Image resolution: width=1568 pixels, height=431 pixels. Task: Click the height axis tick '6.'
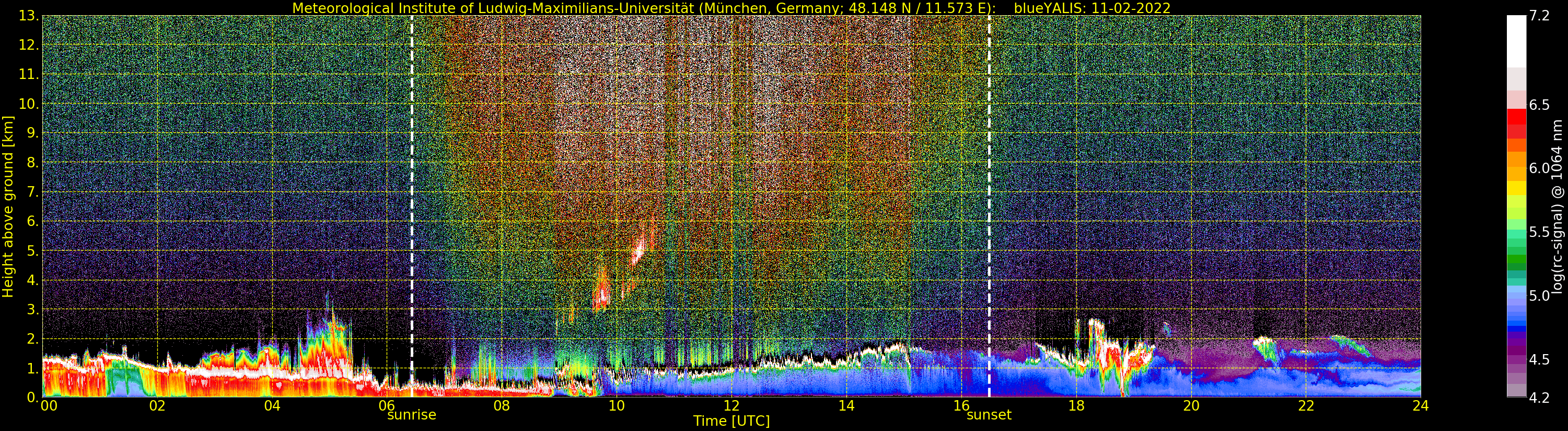32,222
